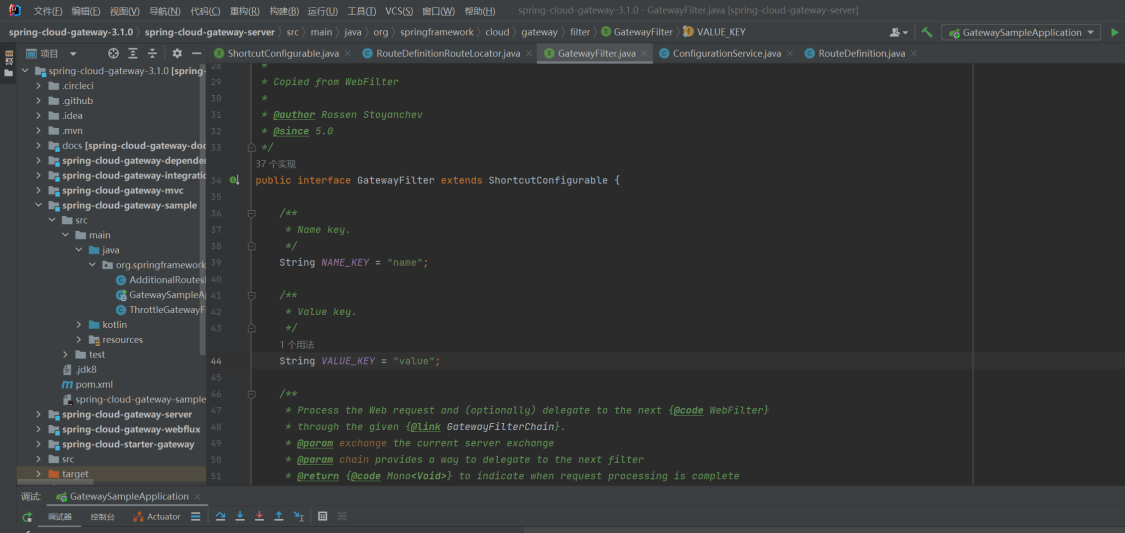
Task: Run GatewaySampleApplication with green play button
Action: click(1114, 32)
